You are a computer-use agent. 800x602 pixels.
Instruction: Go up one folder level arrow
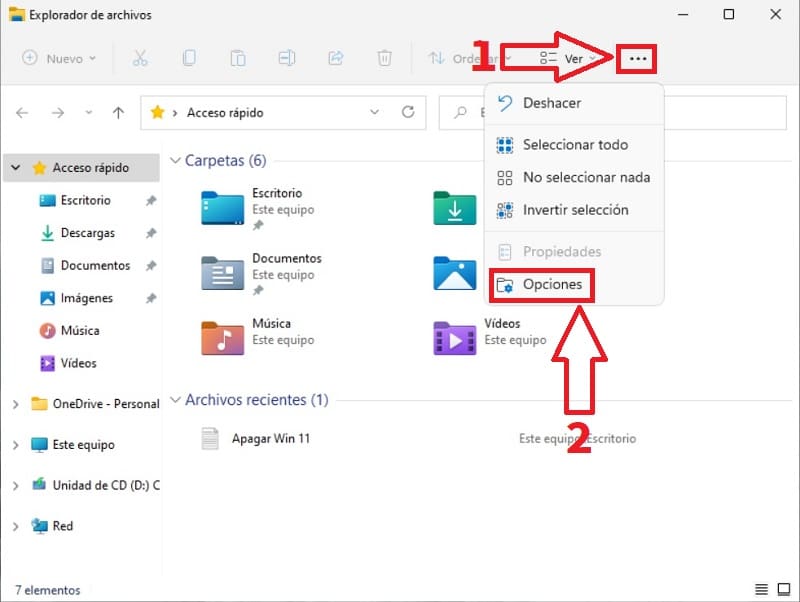click(x=118, y=113)
